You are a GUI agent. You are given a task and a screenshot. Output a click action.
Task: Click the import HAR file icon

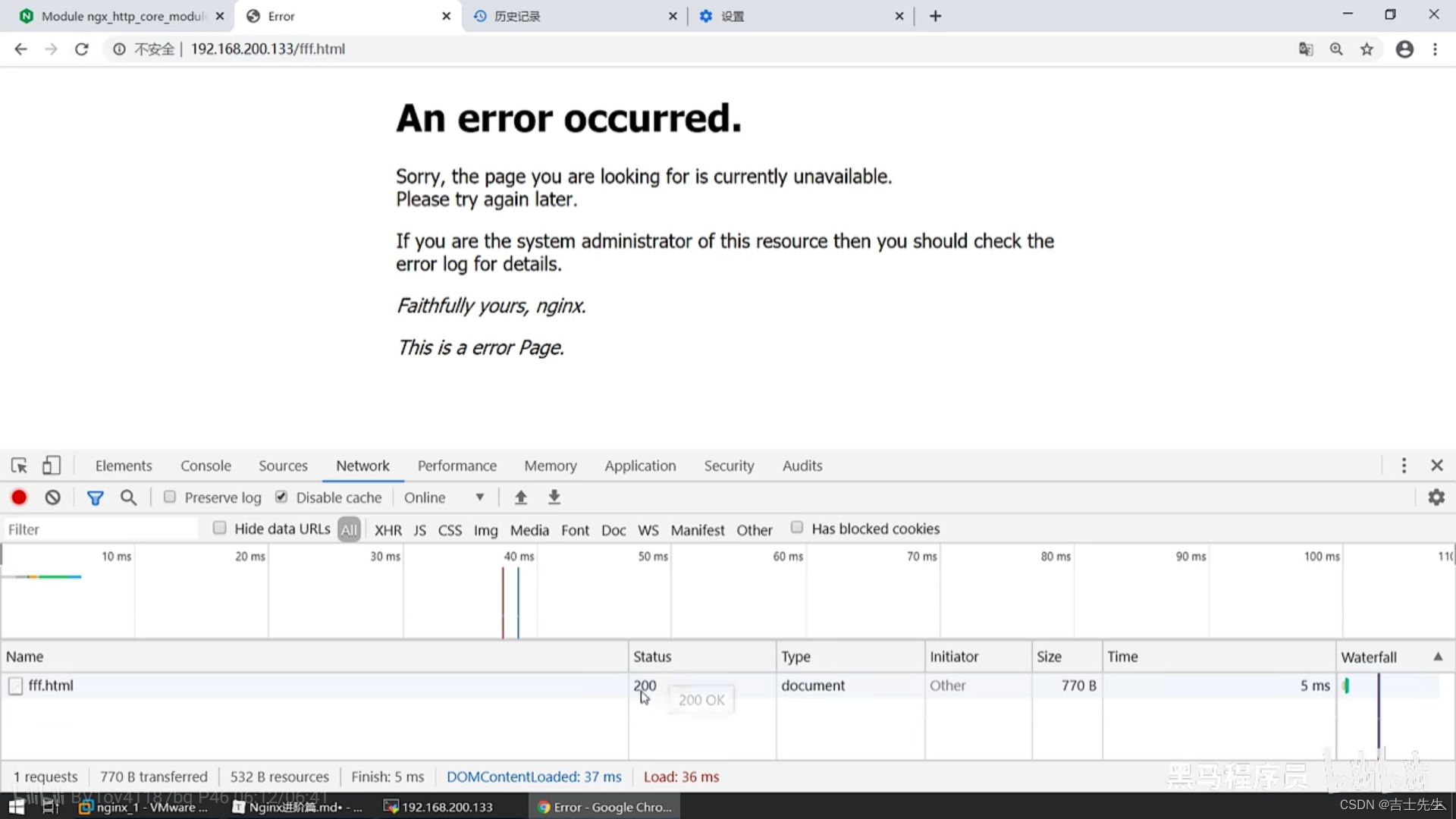pyautogui.click(x=521, y=497)
